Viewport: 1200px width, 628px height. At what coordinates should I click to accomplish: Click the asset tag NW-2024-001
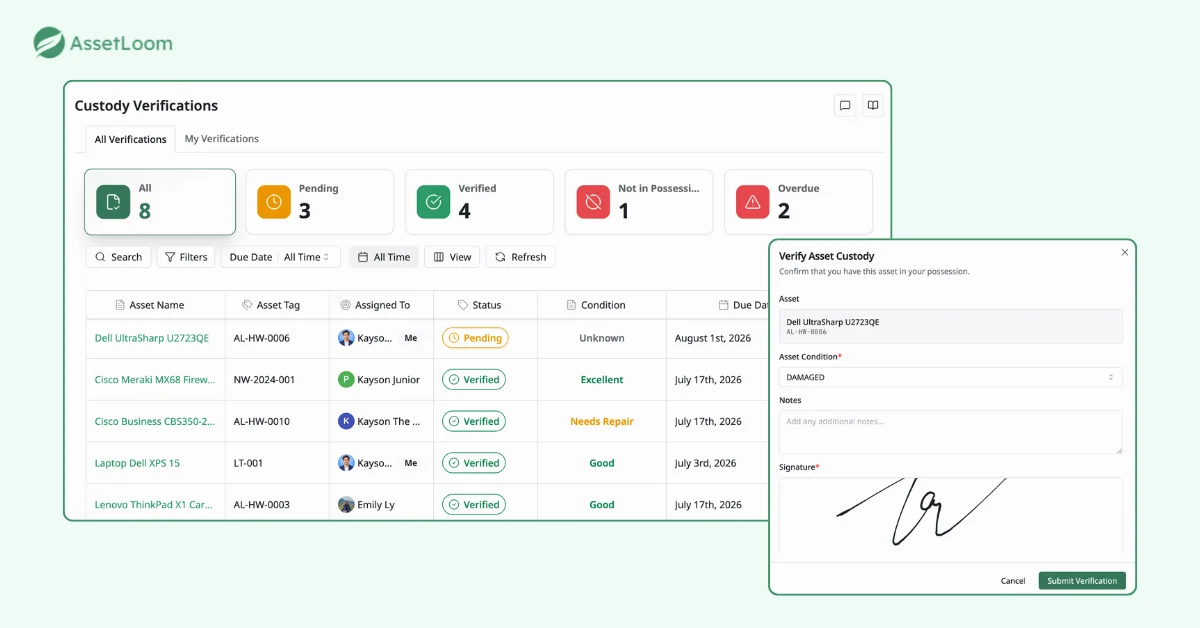click(264, 380)
